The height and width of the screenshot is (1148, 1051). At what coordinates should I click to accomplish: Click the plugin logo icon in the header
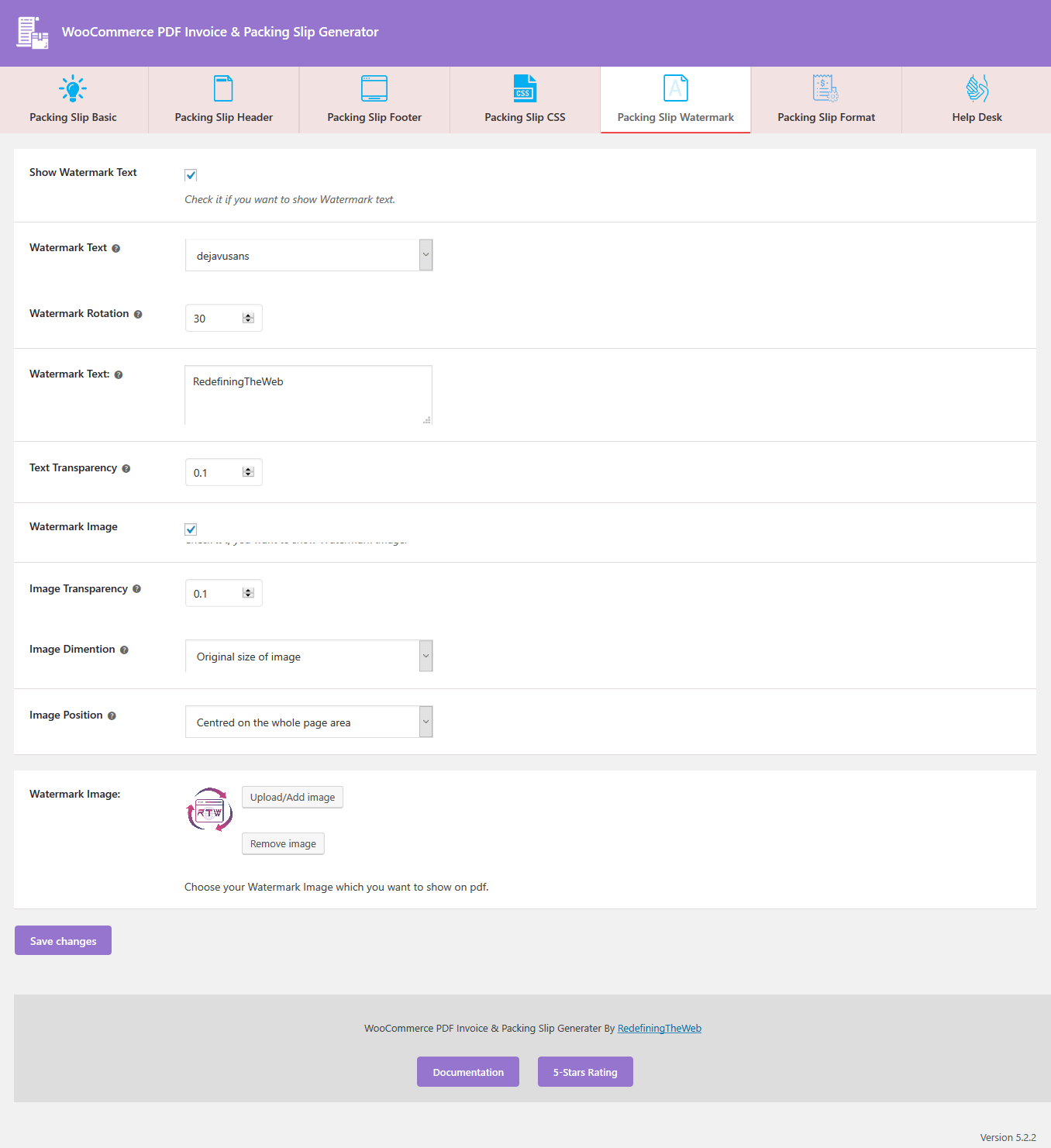[x=32, y=33]
